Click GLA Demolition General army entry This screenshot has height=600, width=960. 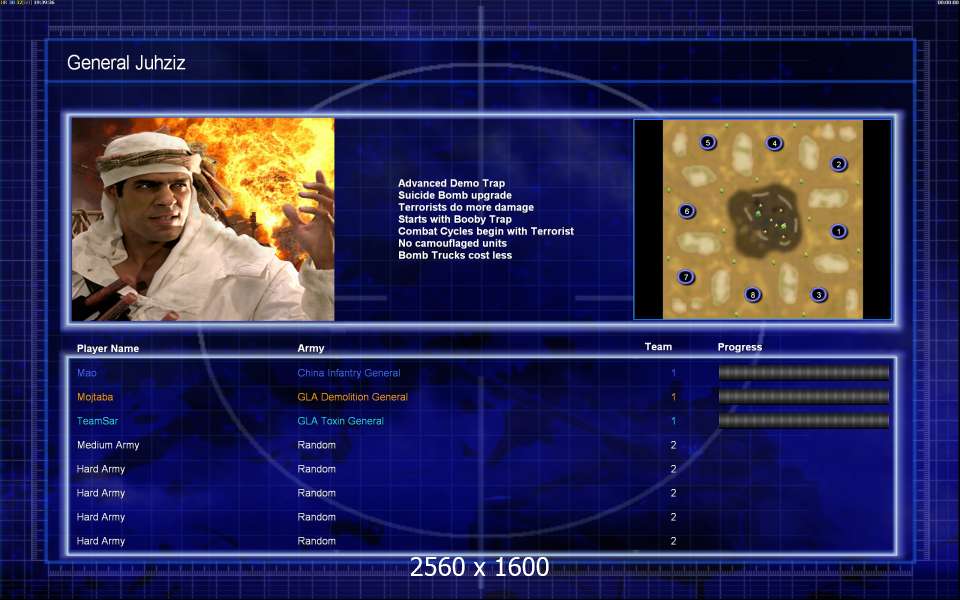[x=353, y=397]
